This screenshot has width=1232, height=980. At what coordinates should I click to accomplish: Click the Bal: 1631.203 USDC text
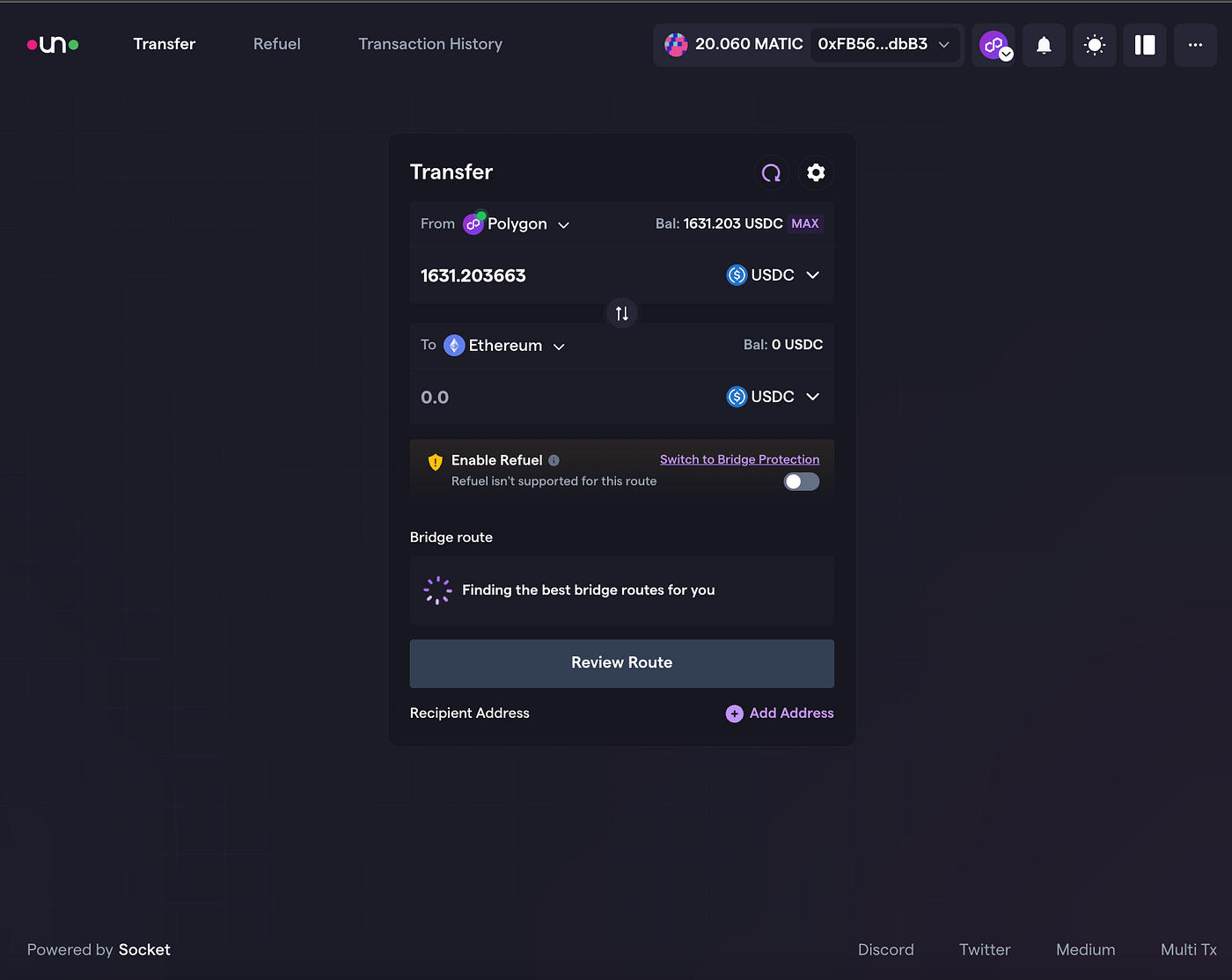(x=719, y=223)
